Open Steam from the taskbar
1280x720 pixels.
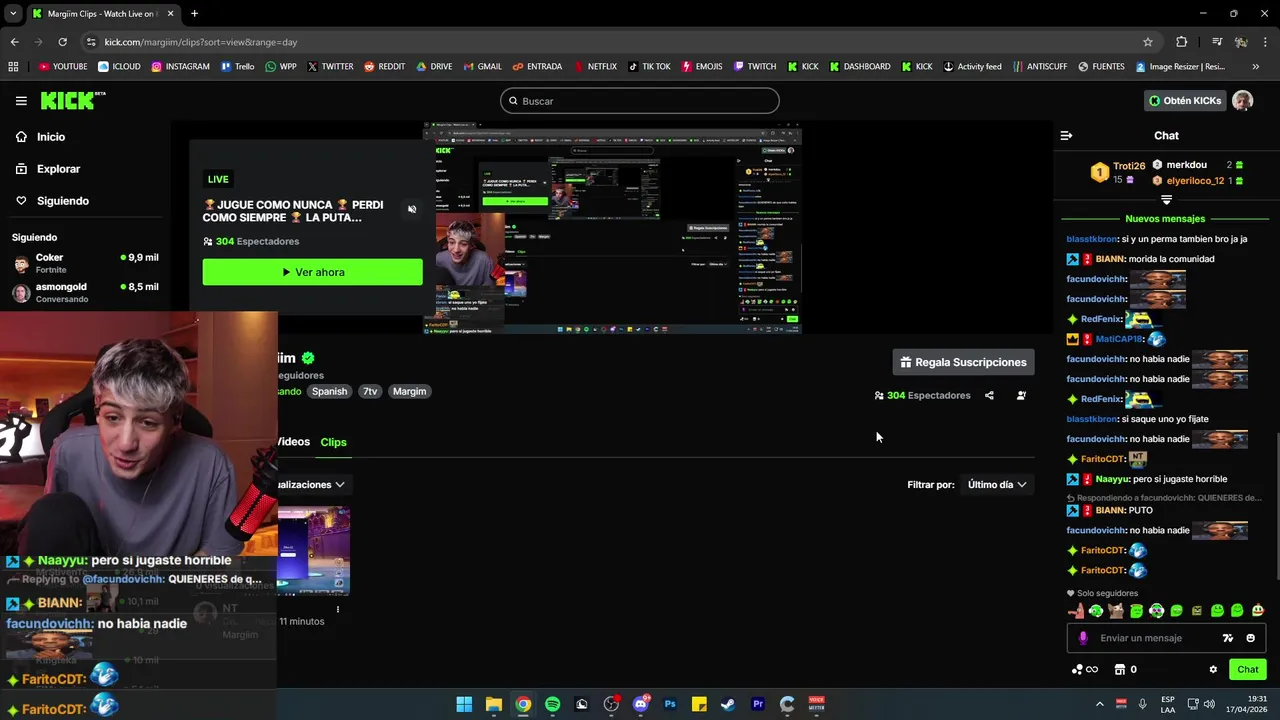[728, 704]
